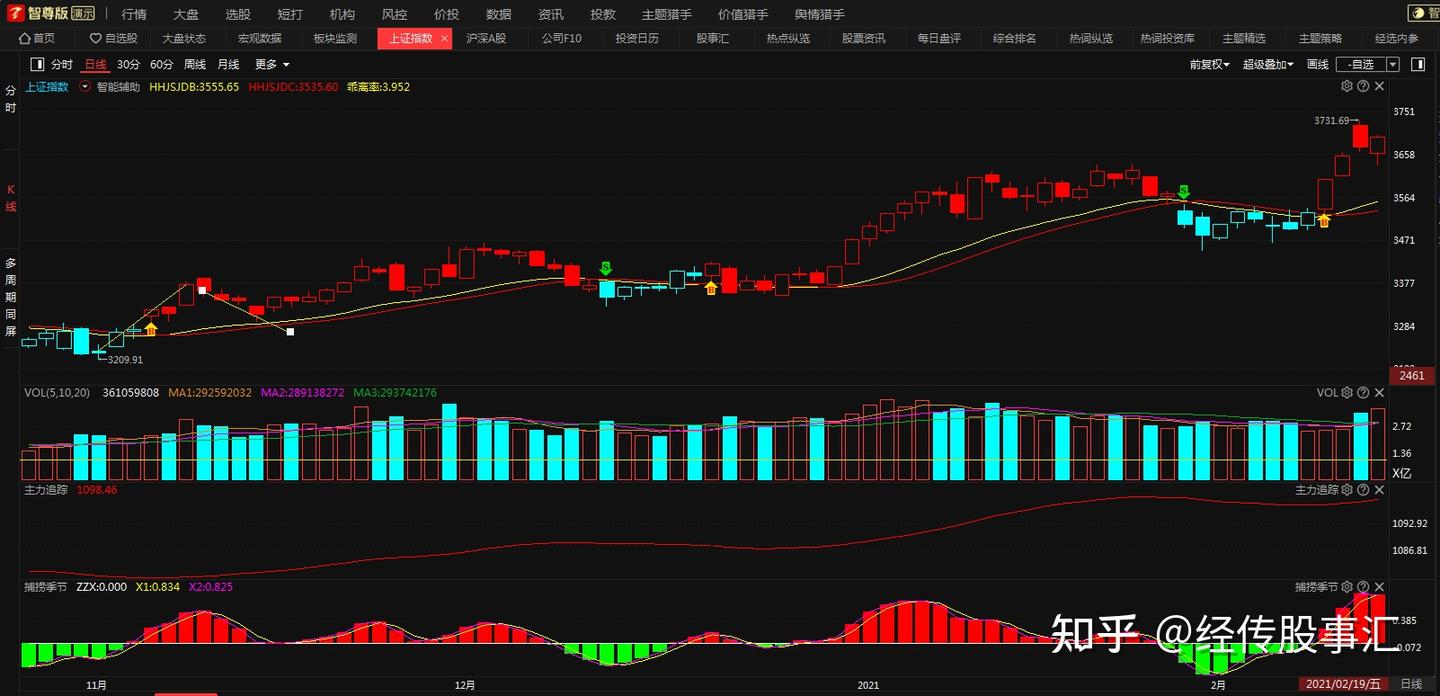Open main chart help question icon
The height and width of the screenshot is (696, 1440).
1363,87
